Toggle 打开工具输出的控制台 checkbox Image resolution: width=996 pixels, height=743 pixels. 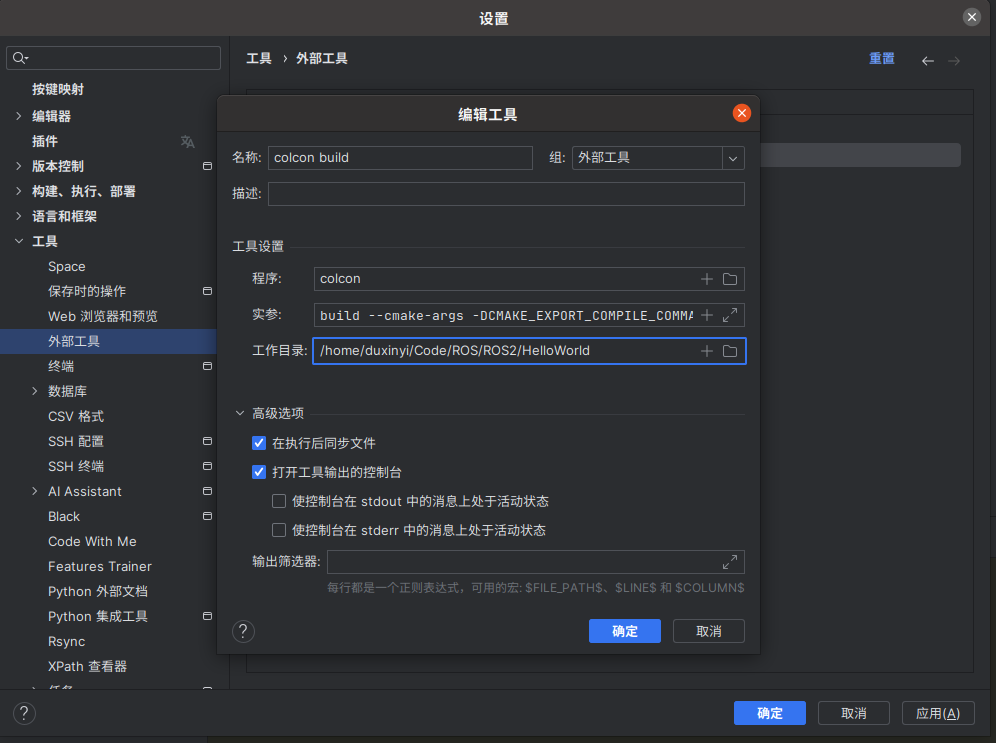tap(259, 472)
